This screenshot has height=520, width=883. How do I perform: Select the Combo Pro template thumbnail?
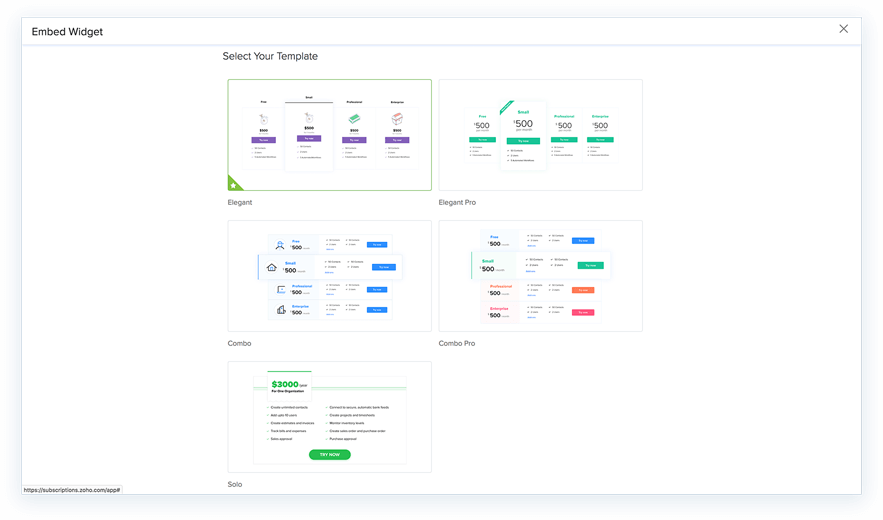(541, 276)
